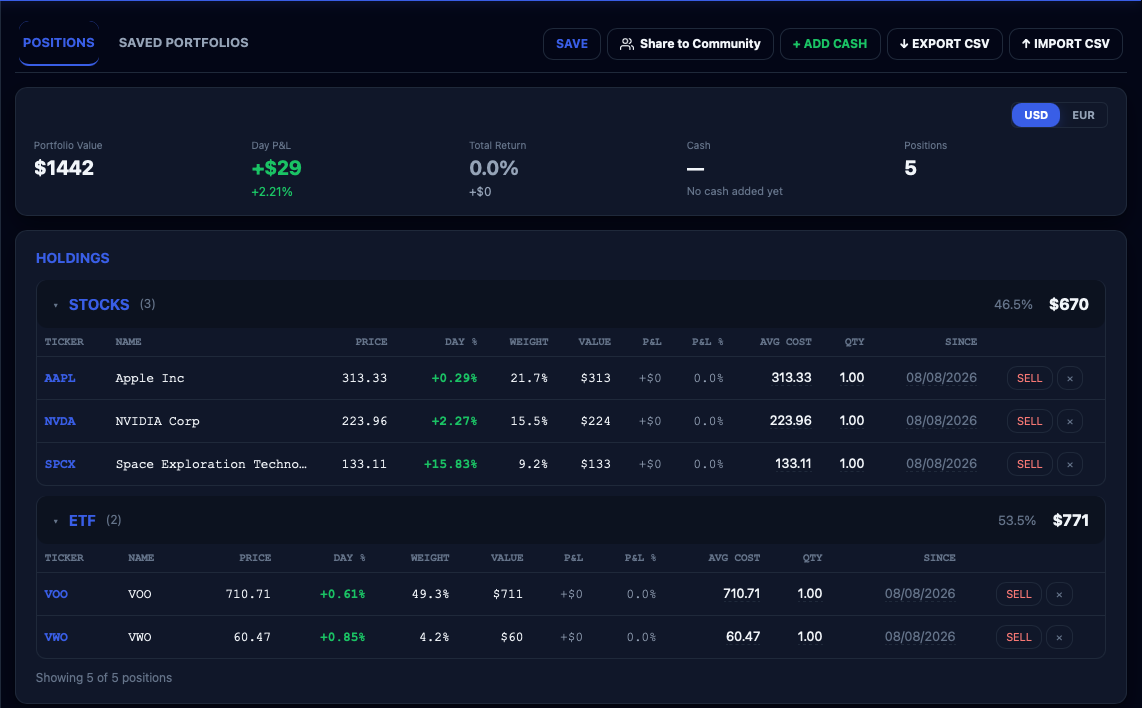Screen dimensions: 1142x708
Task: Click the Space Exploration Techno… name
Action: click(x=211, y=464)
